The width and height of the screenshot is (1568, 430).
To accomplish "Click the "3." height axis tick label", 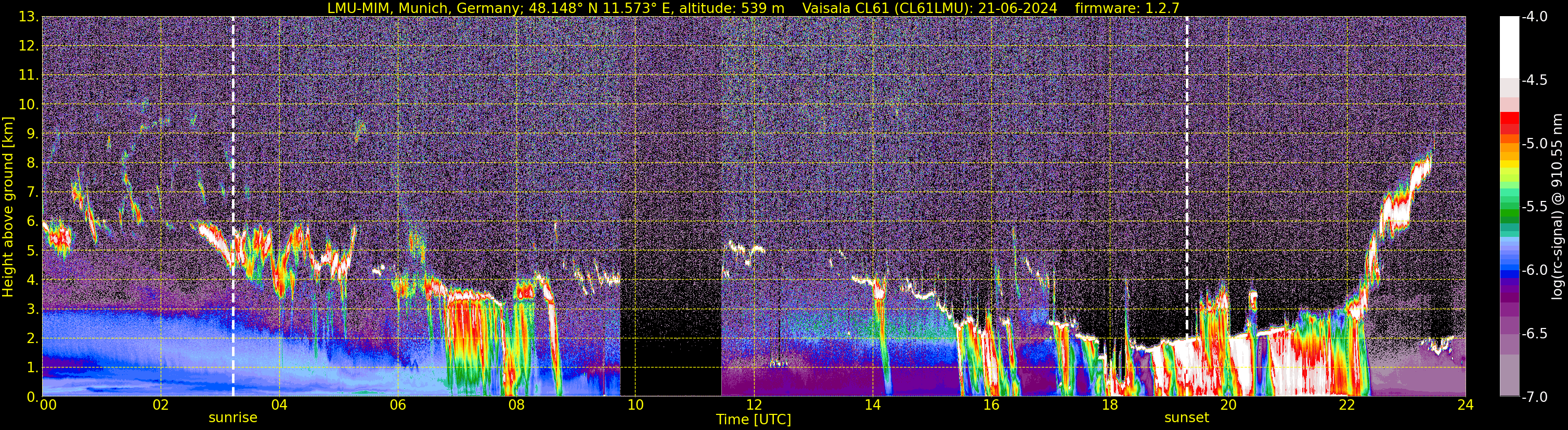I will click(32, 309).
